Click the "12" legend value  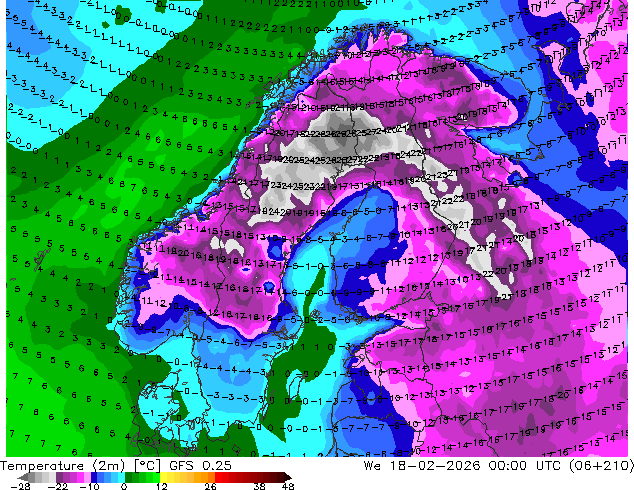pos(162,486)
